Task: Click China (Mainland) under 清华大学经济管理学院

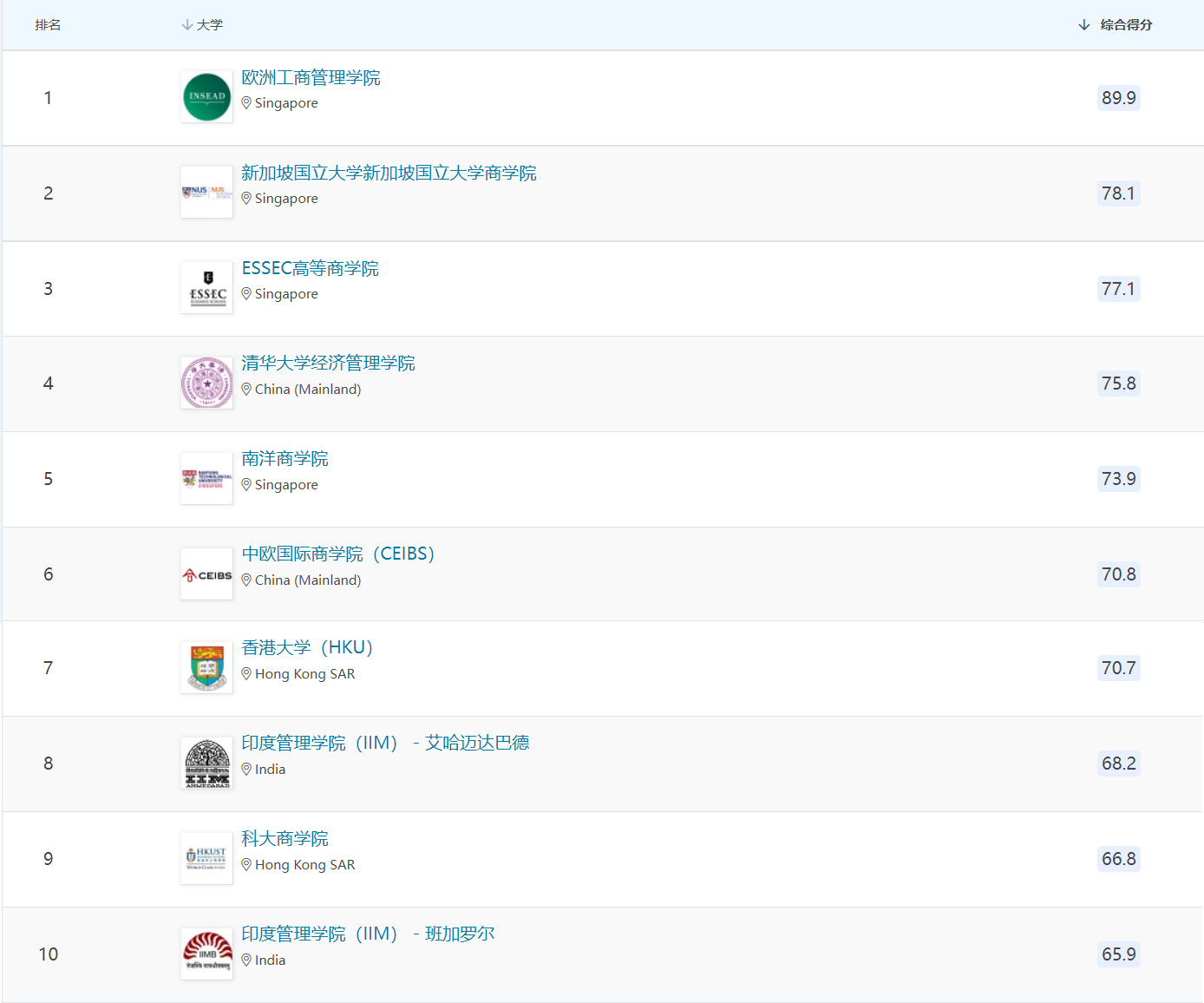Action: pyautogui.click(x=308, y=390)
